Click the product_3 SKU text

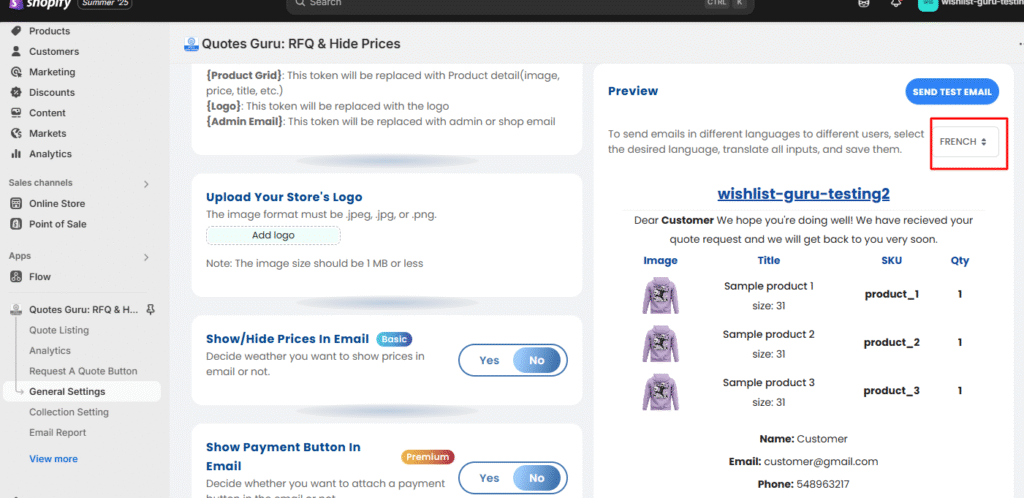[x=891, y=391]
